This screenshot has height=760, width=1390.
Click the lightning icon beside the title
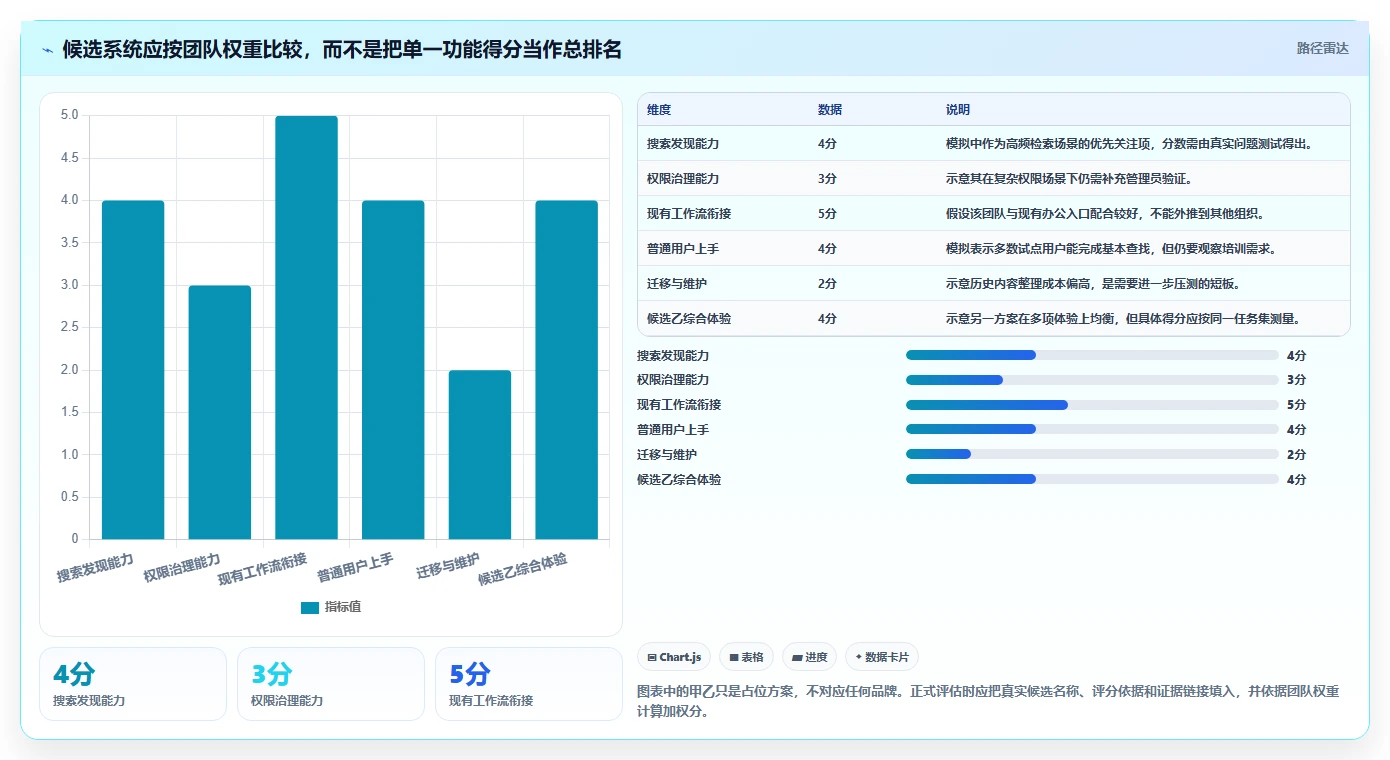(48, 50)
